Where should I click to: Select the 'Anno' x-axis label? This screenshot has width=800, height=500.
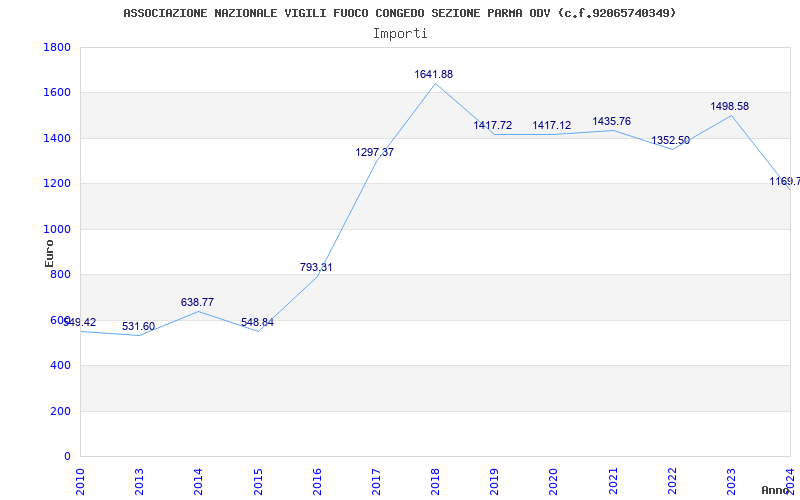[776, 490]
